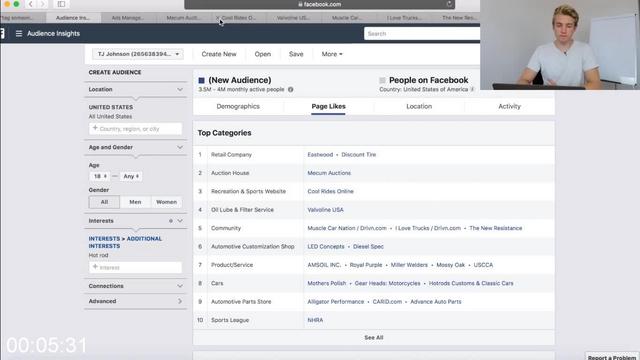Select Women gender option
Viewport: 640px width, 360px height.
(167, 202)
